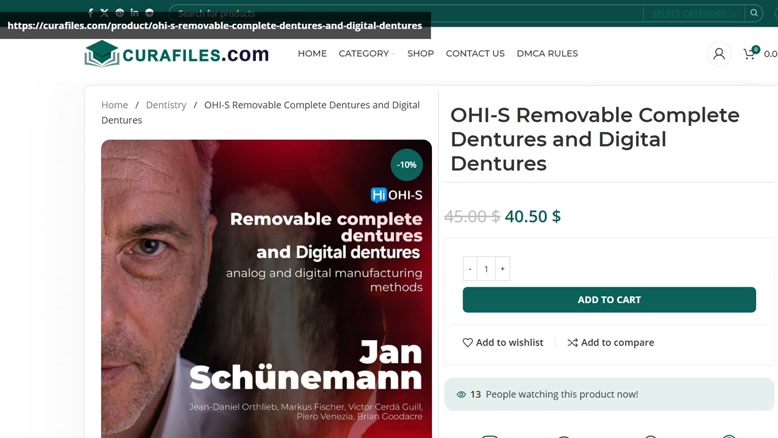Click the CURAFILES.com logo
Image resolution: width=778 pixels, height=438 pixels.
(177, 54)
